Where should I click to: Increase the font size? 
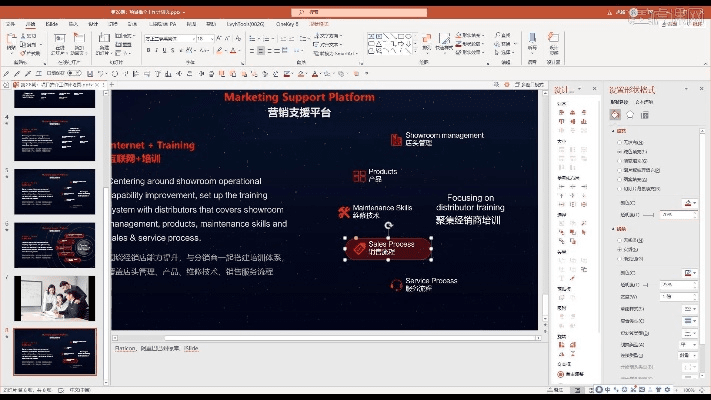[219, 39]
